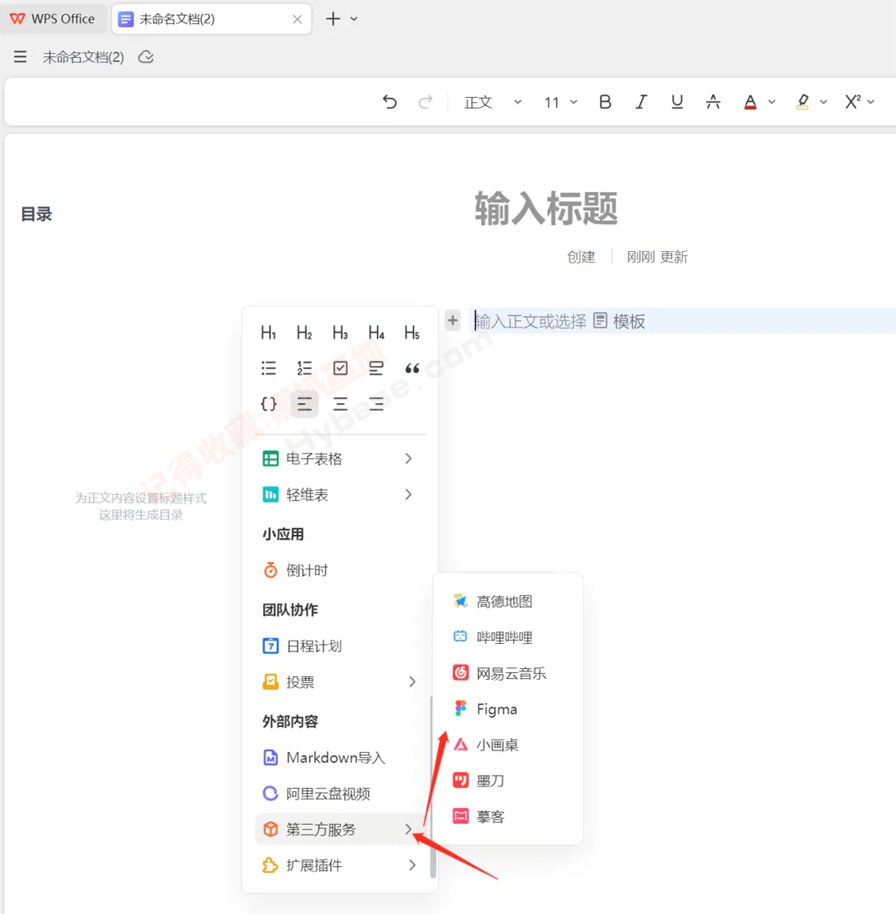Insert a code block
The width and height of the screenshot is (896, 914).
(x=268, y=404)
